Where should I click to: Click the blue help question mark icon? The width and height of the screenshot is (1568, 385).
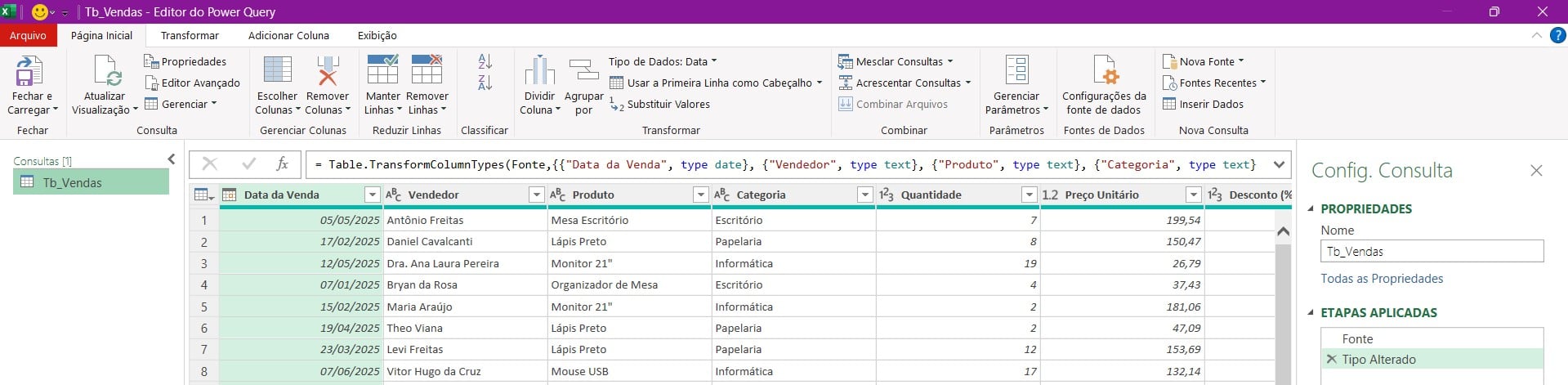tap(1558, 35)
